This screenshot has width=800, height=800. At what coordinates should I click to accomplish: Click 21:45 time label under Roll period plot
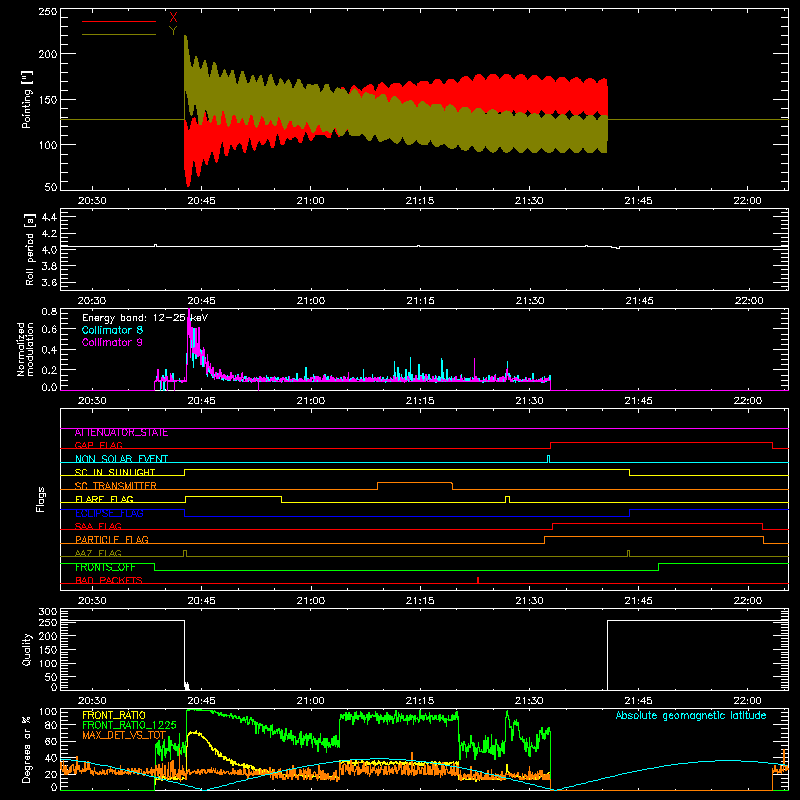(639, 301)
